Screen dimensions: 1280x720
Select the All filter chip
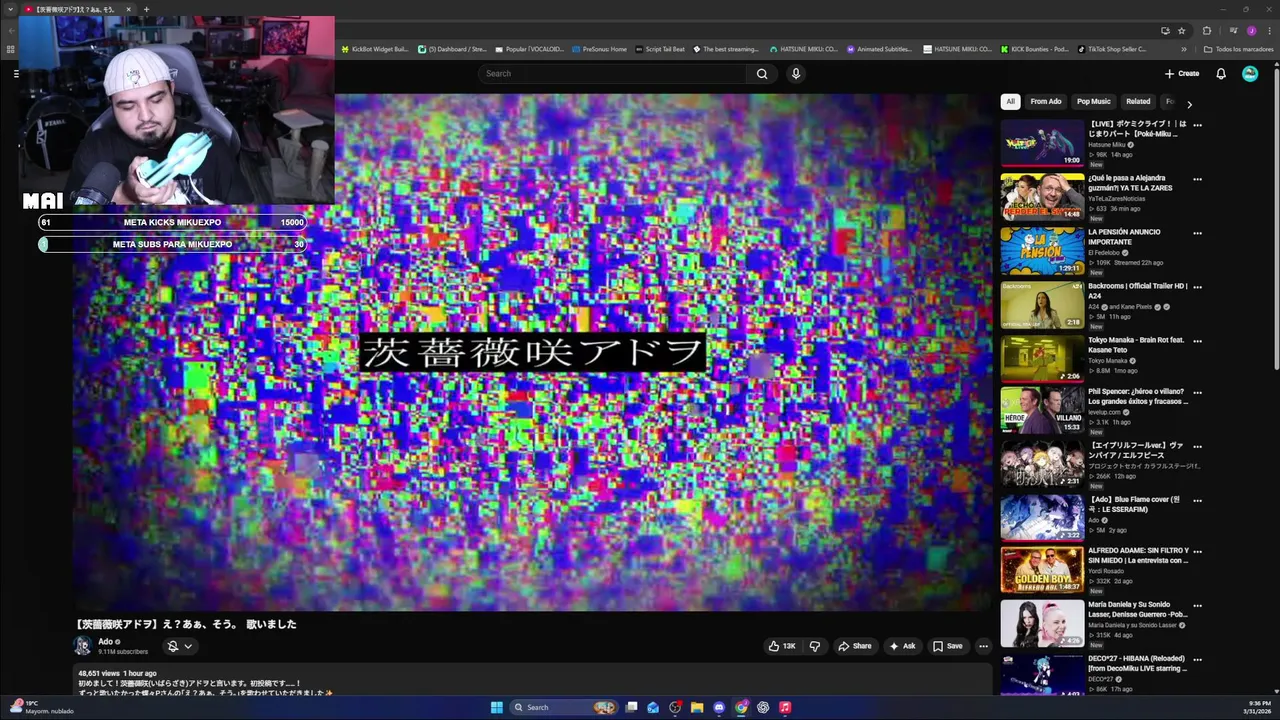pyautogui.click(x=1010, y=101)
